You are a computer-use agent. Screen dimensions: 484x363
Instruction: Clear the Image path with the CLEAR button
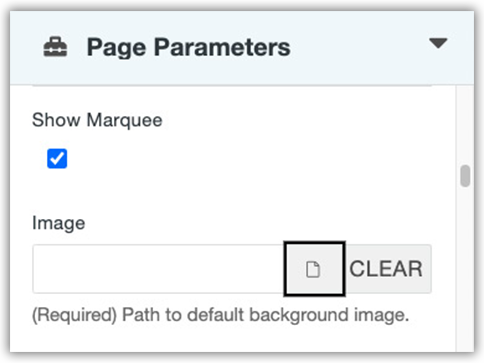click(x=388, y=269)
